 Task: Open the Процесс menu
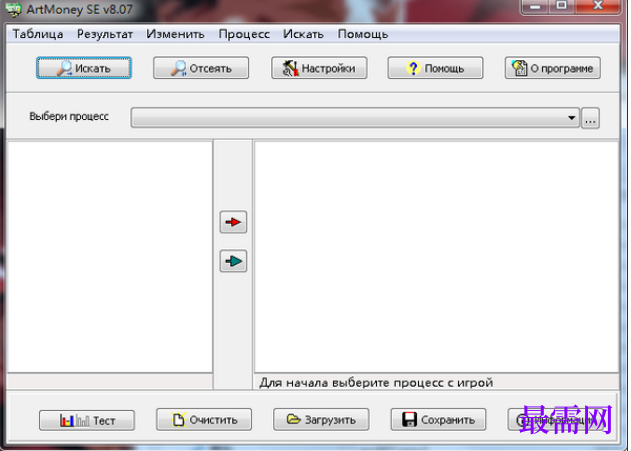pos(244,34)
